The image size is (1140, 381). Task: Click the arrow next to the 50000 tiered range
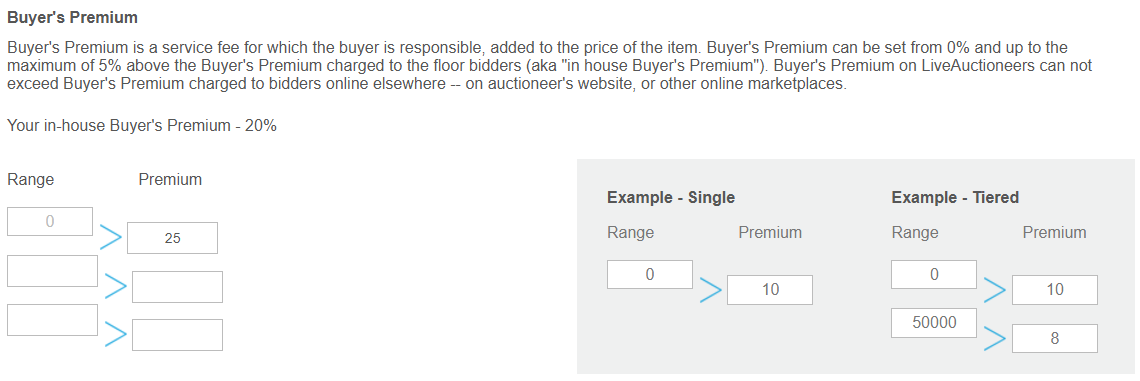pos(995,338)
